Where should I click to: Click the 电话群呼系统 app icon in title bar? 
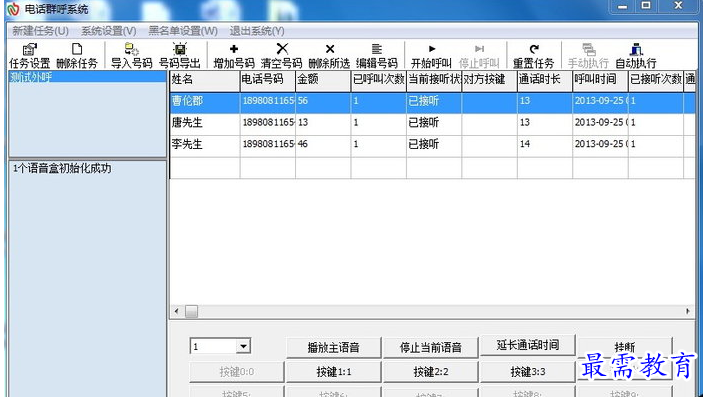pyautogui.click(x=13, y=9)
